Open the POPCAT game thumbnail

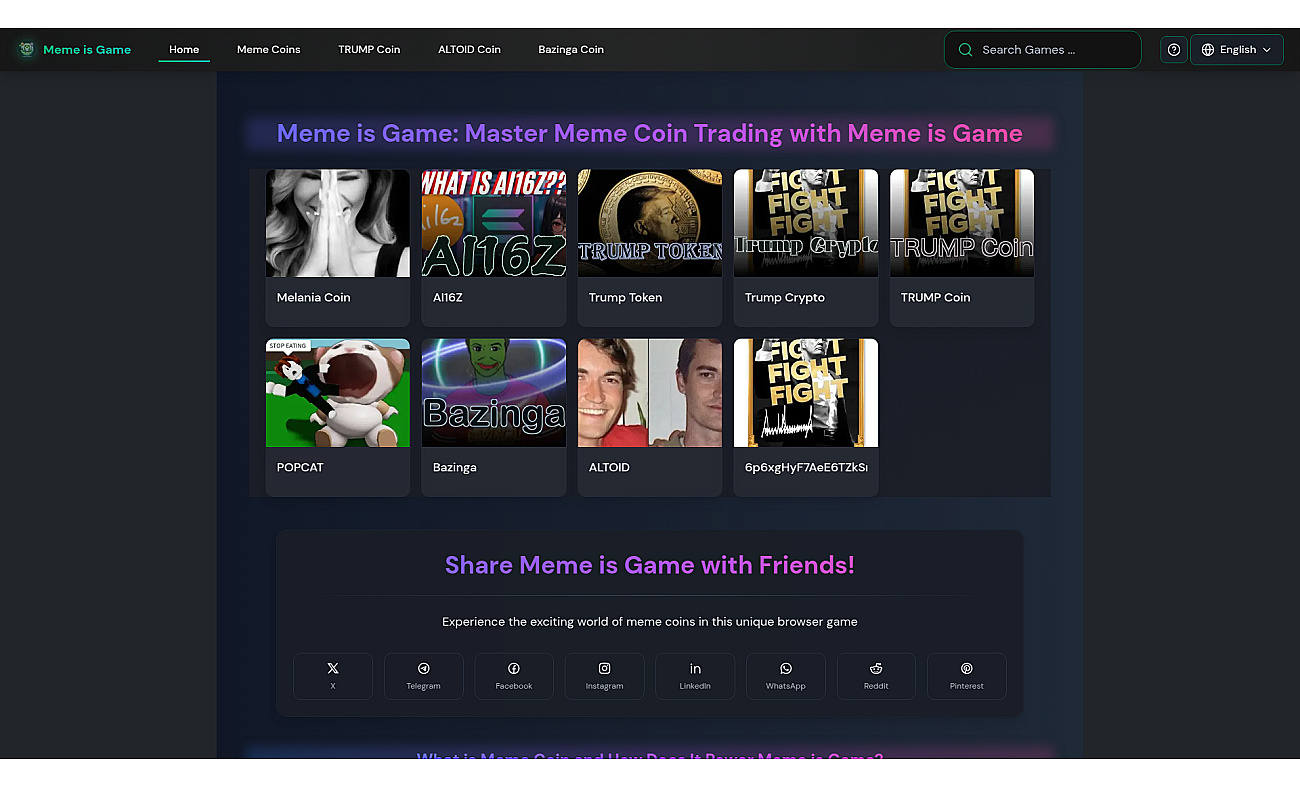tap(338, 393)
